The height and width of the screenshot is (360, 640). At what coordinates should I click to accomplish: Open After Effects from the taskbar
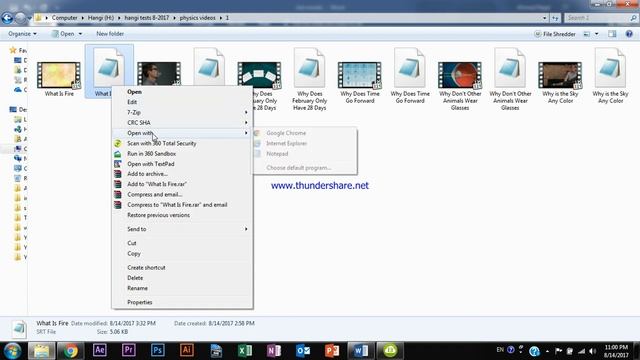click(100, 350)
